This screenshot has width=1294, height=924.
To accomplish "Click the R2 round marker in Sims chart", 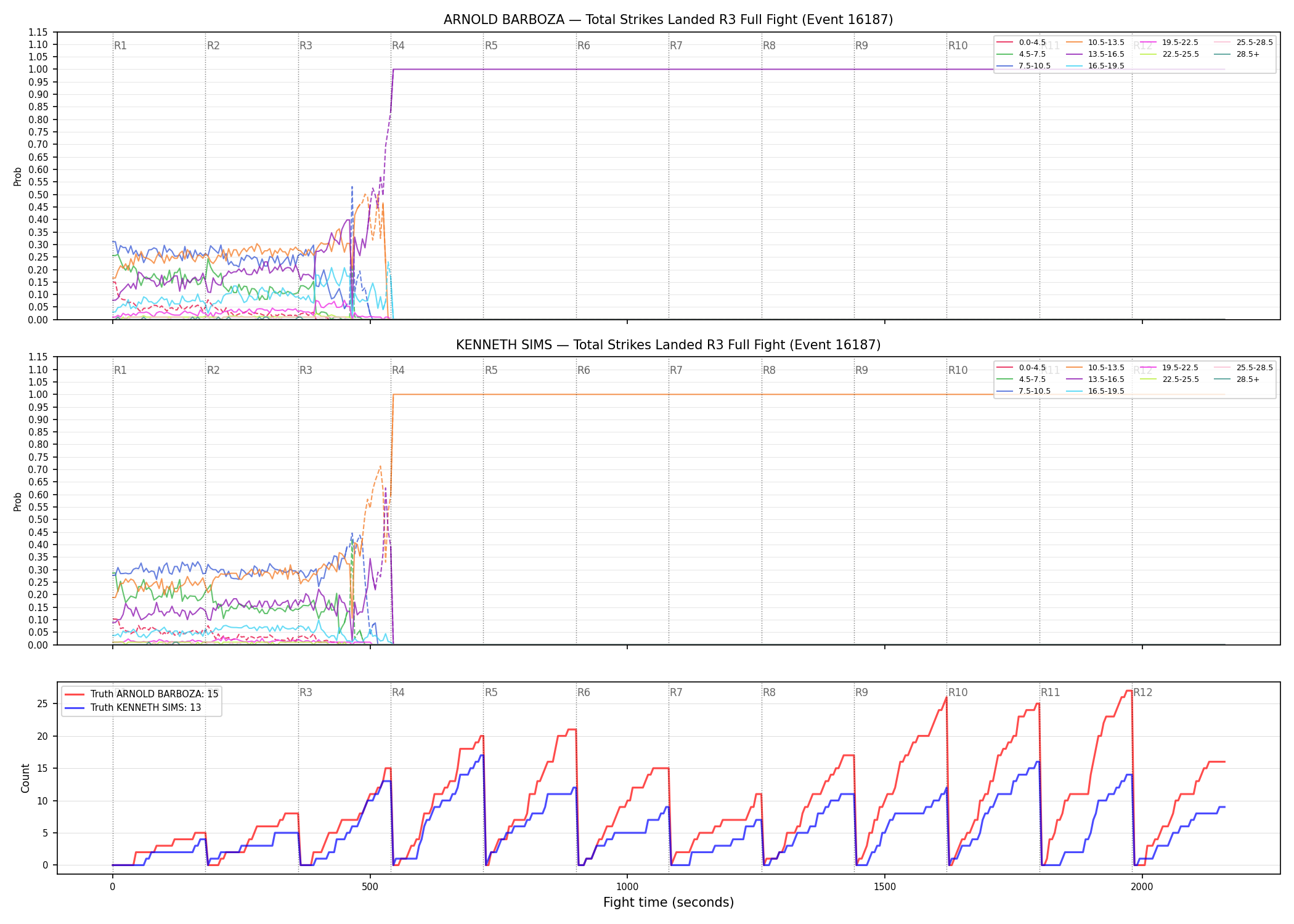I will pyautogui.click(x=213, y=370).
